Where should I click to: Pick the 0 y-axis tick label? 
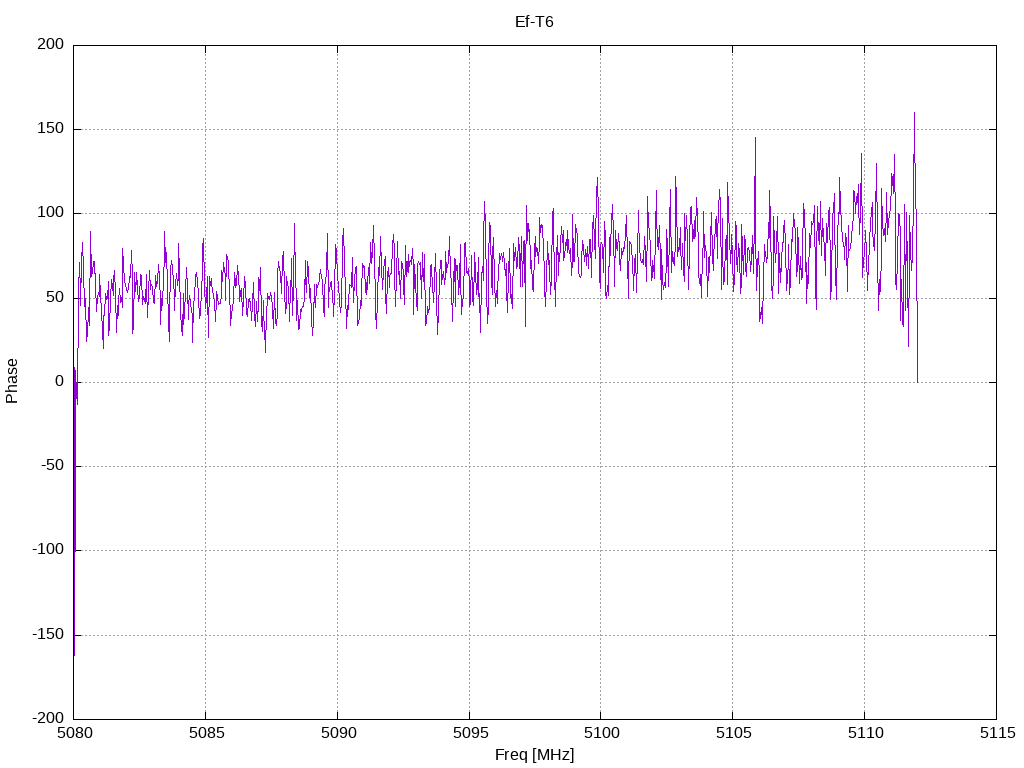[59, 382]
